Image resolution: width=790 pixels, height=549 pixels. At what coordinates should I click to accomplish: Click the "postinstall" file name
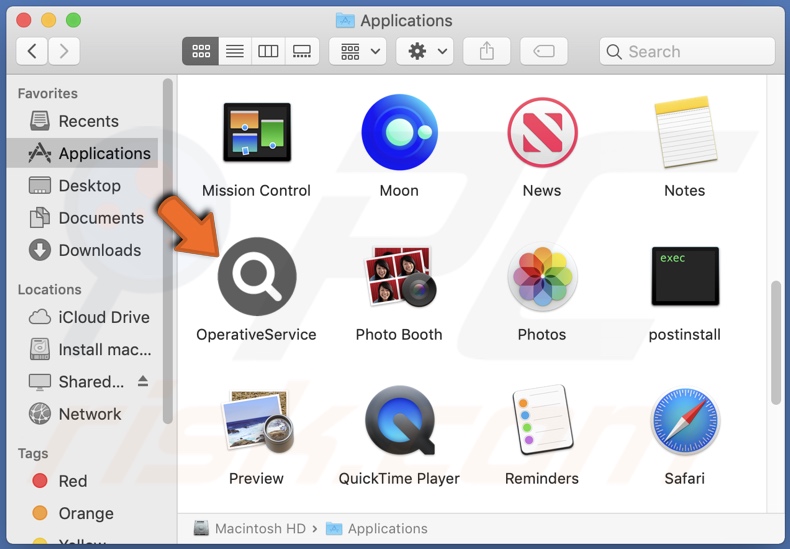pos(685,334)
